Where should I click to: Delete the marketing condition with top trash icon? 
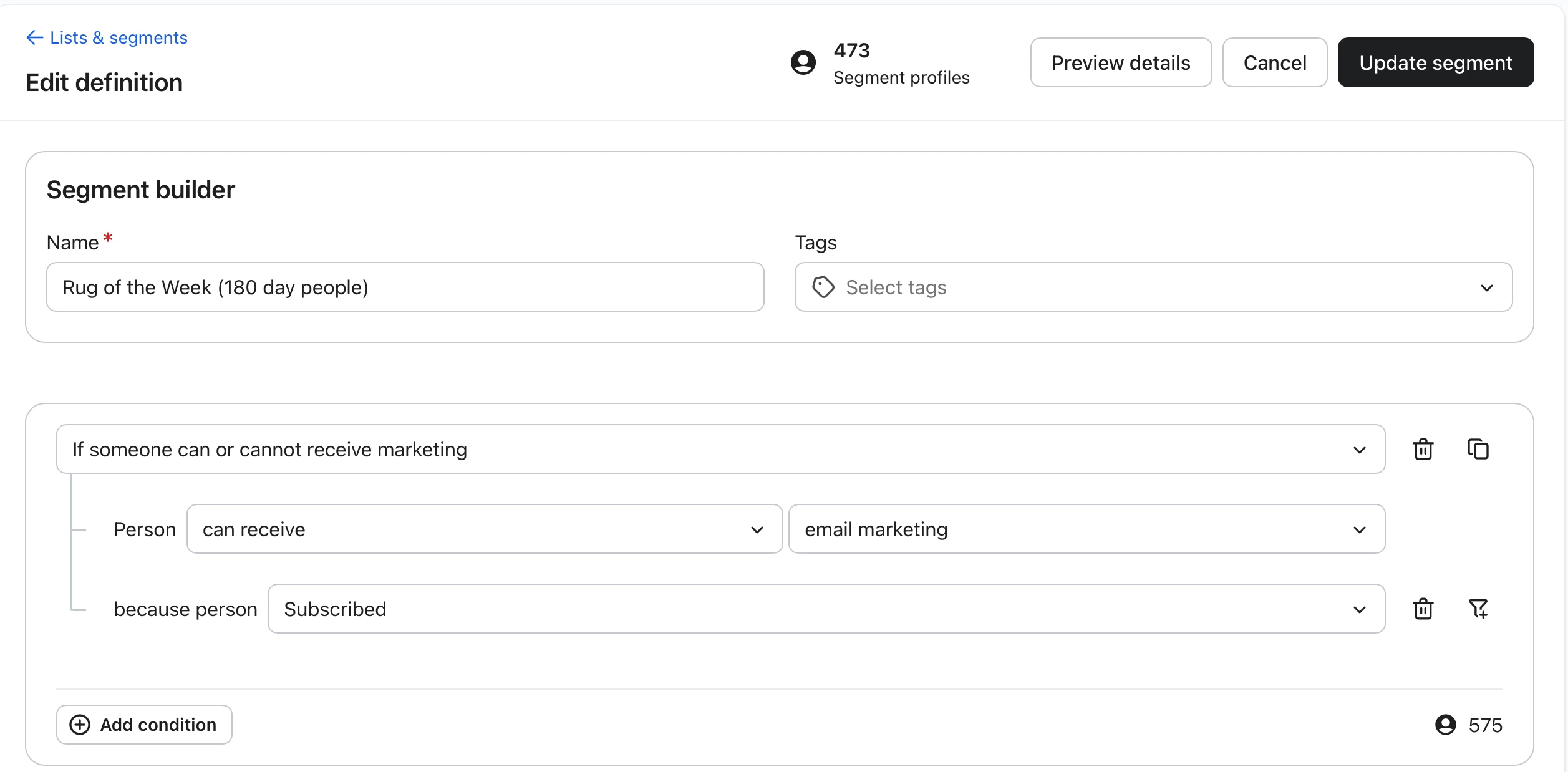pyautogui.click(x=1423, y=449)
